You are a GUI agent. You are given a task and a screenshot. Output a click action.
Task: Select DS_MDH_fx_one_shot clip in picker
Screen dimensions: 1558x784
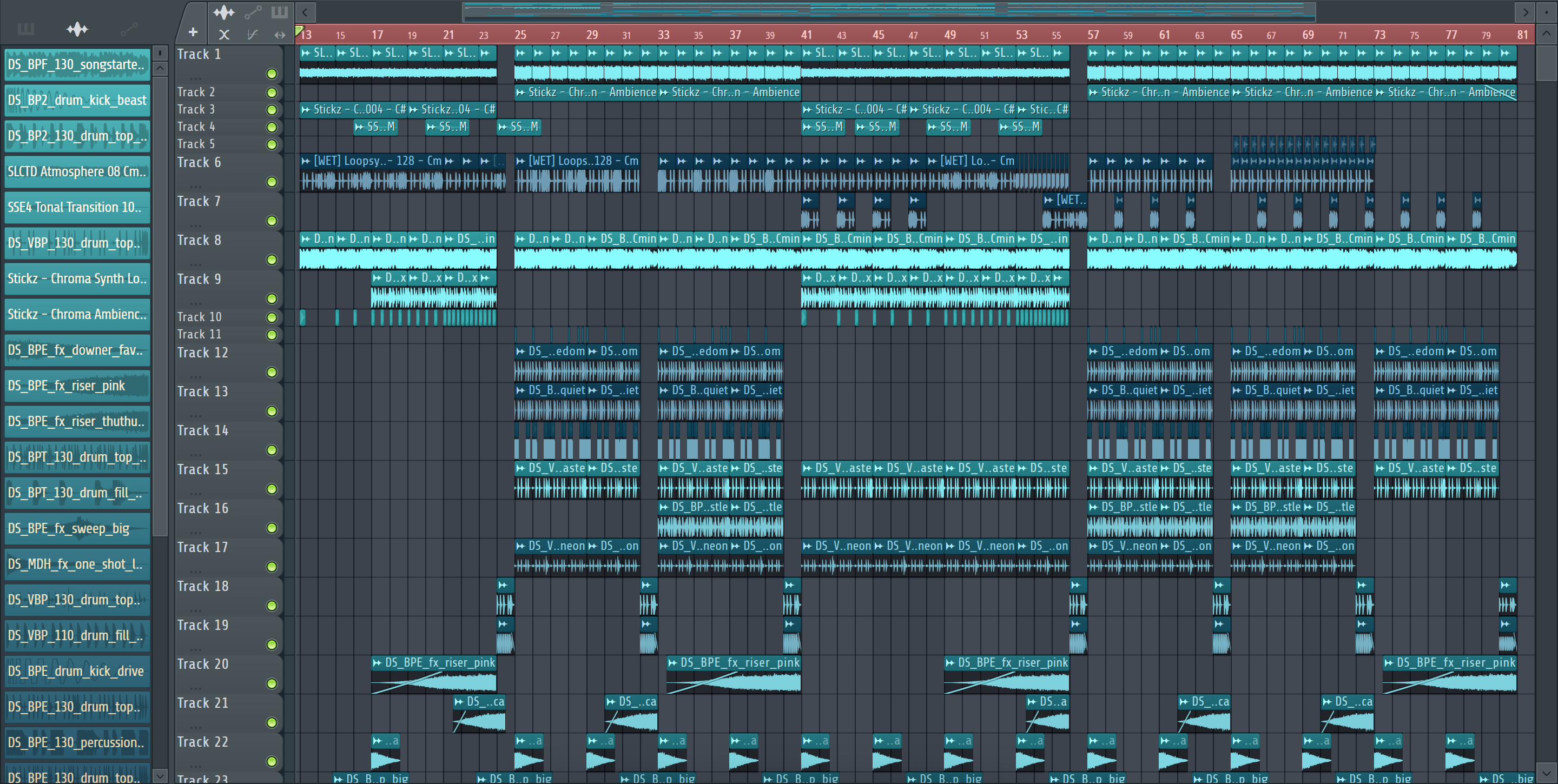tap(77, 564)
